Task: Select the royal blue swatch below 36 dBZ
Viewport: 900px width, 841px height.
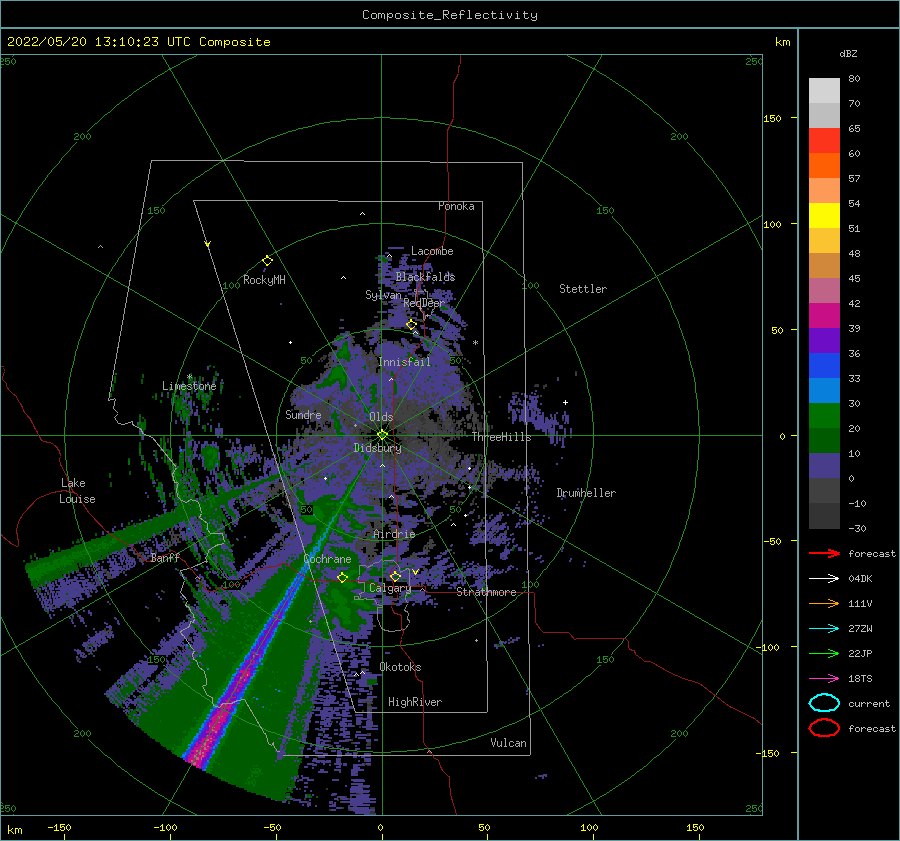Action: tap(824, 365)
